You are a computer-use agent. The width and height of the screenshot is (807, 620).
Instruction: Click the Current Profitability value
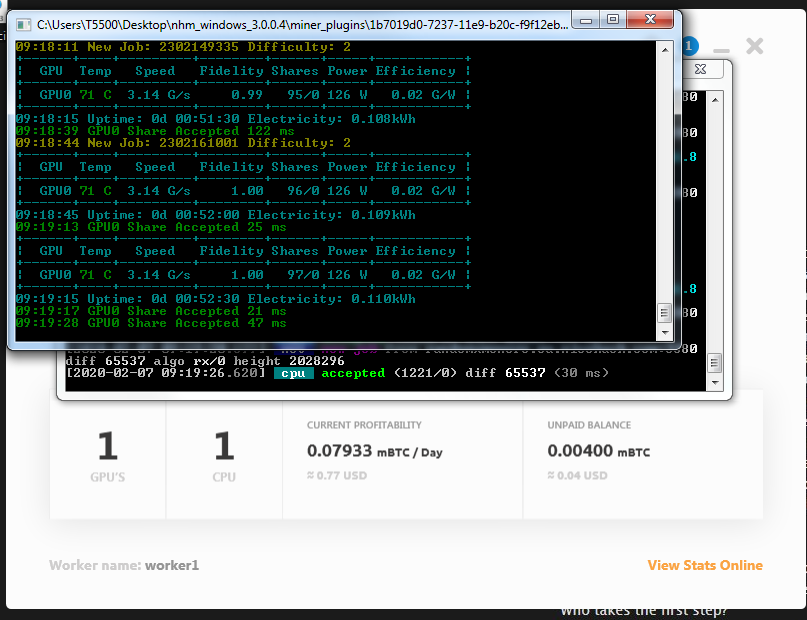pyautogui.click(x=374, y=452)
